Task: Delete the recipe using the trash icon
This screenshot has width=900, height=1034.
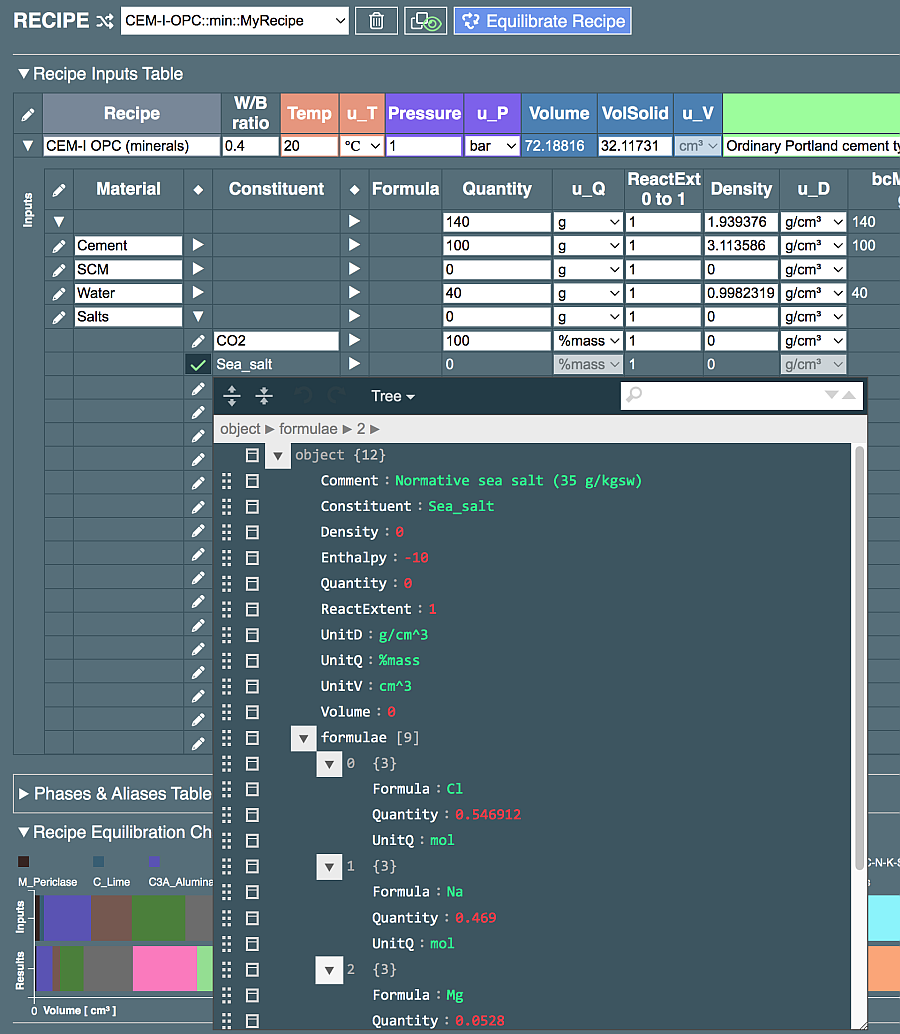Action: pyautogui.click(x=376, y=20)
